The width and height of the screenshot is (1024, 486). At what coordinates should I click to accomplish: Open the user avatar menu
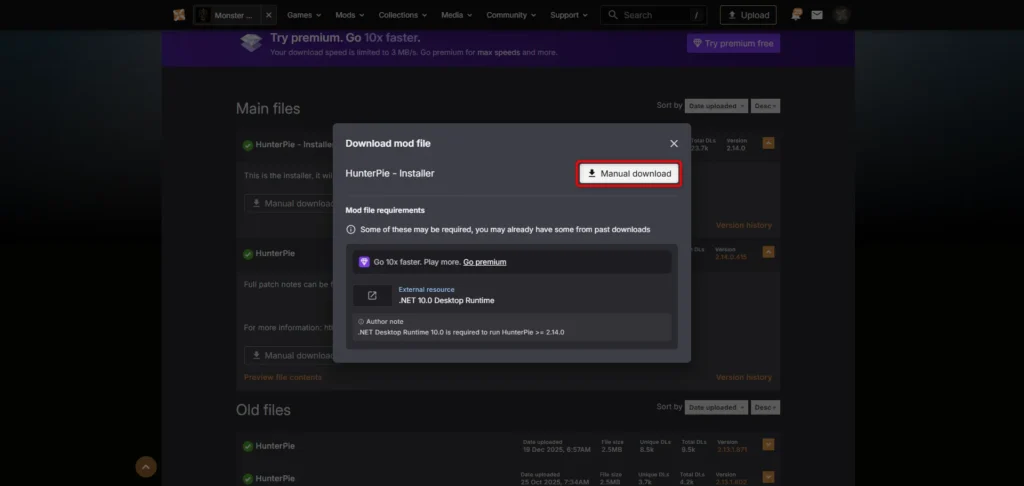[x=842, y=15]
